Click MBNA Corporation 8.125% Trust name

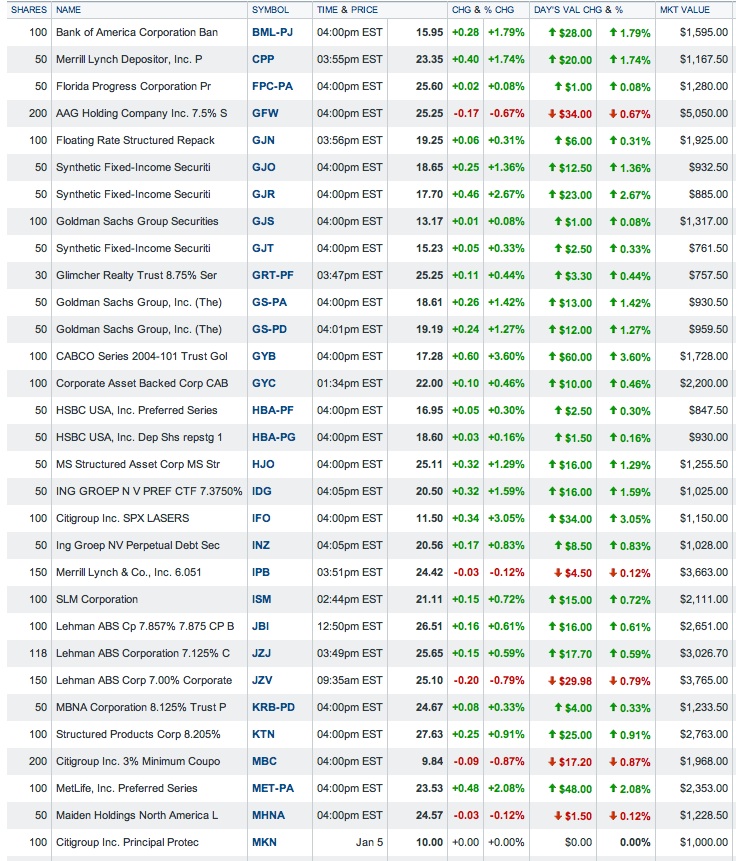click(x=141, y=707)
